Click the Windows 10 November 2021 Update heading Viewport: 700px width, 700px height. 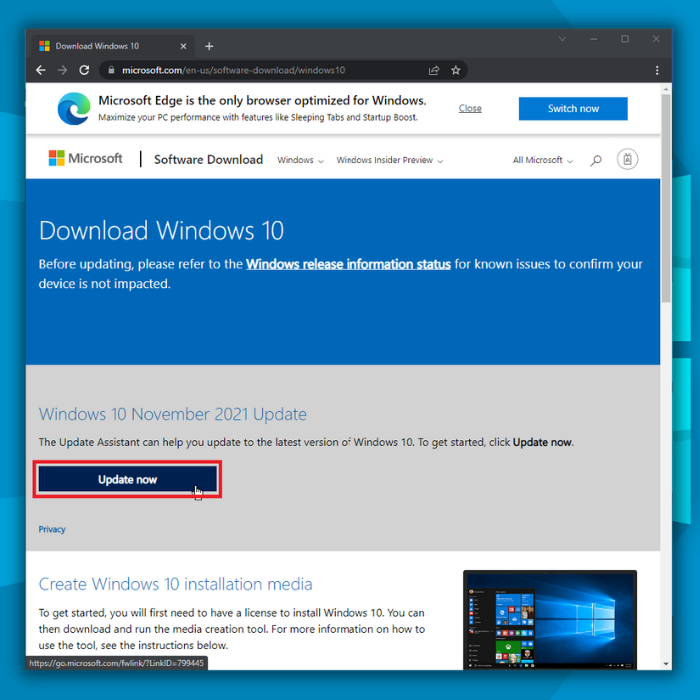[173, 414]
